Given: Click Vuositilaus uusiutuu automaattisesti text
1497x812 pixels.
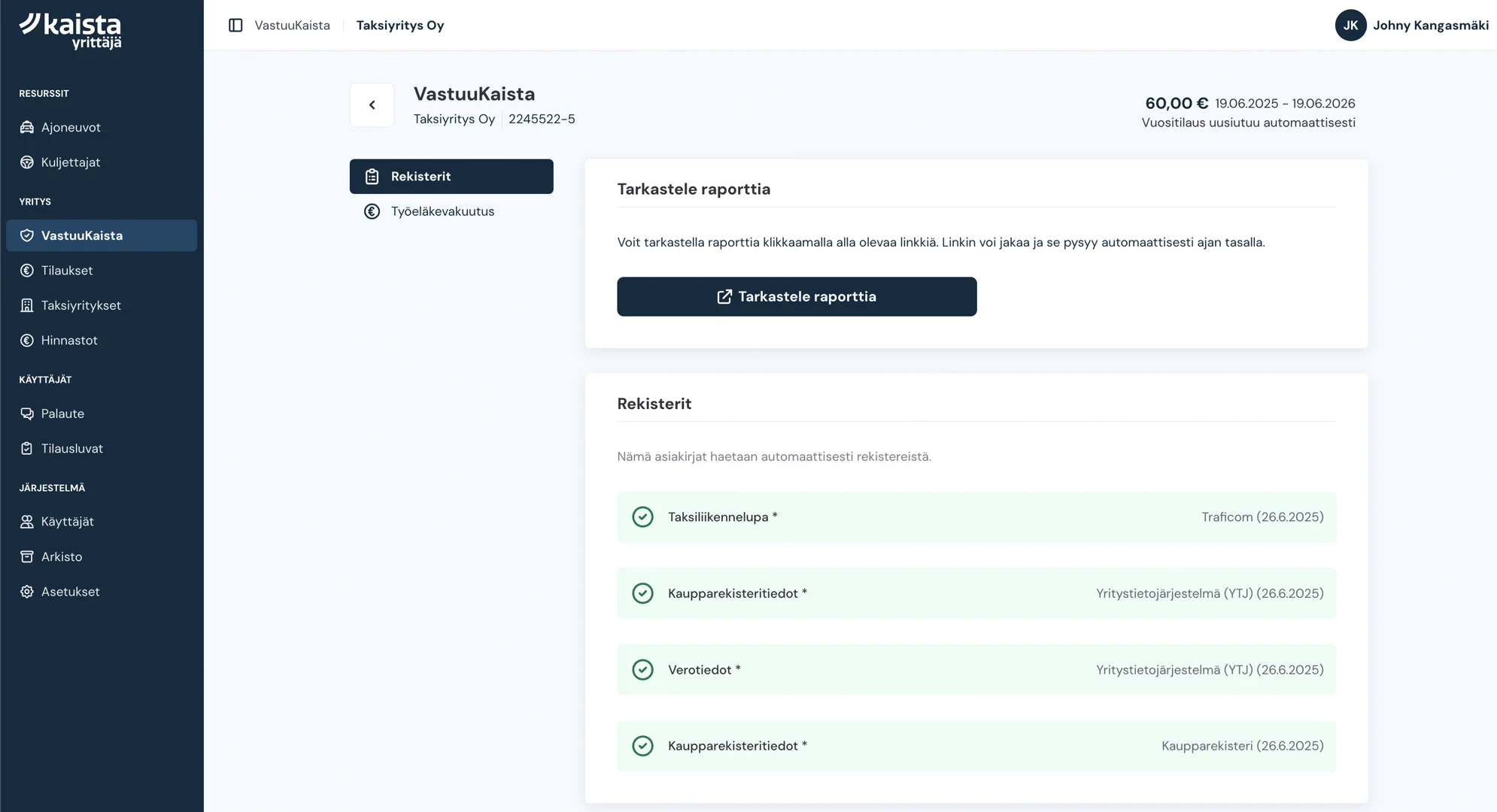Looking at the screenshot, I should [1249, 123].
